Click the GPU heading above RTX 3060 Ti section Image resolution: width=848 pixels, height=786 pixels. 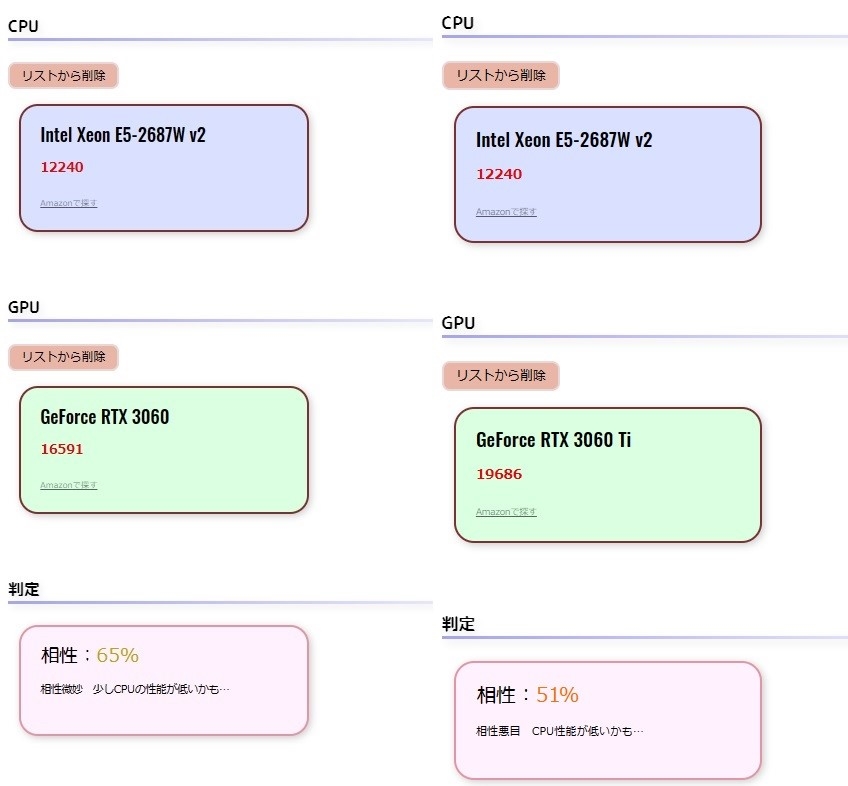[458, 323]
